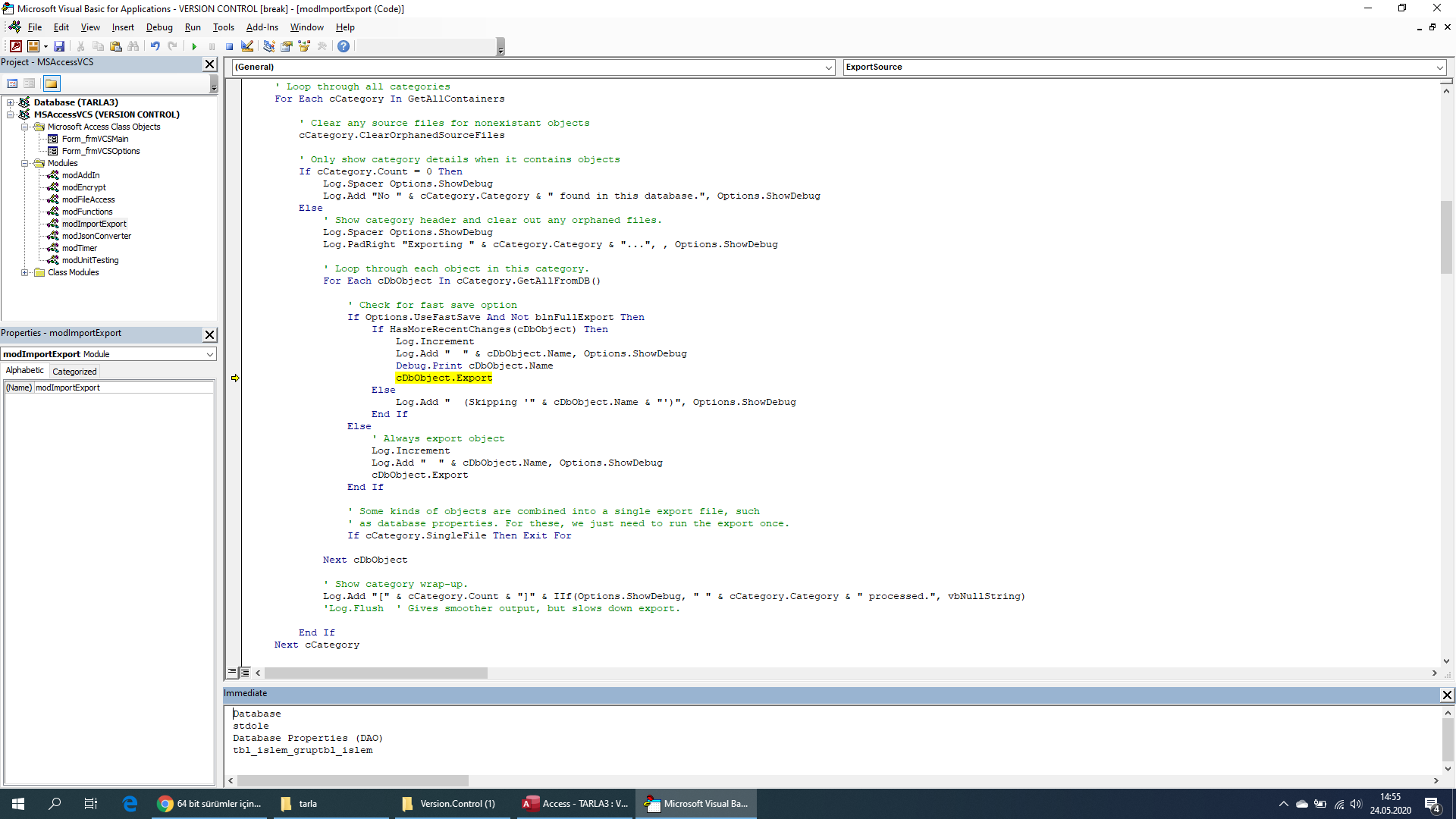Expand the Class Modules folder
The height and width of the screenshot is (819, 1456).
(x=25, y=272)
